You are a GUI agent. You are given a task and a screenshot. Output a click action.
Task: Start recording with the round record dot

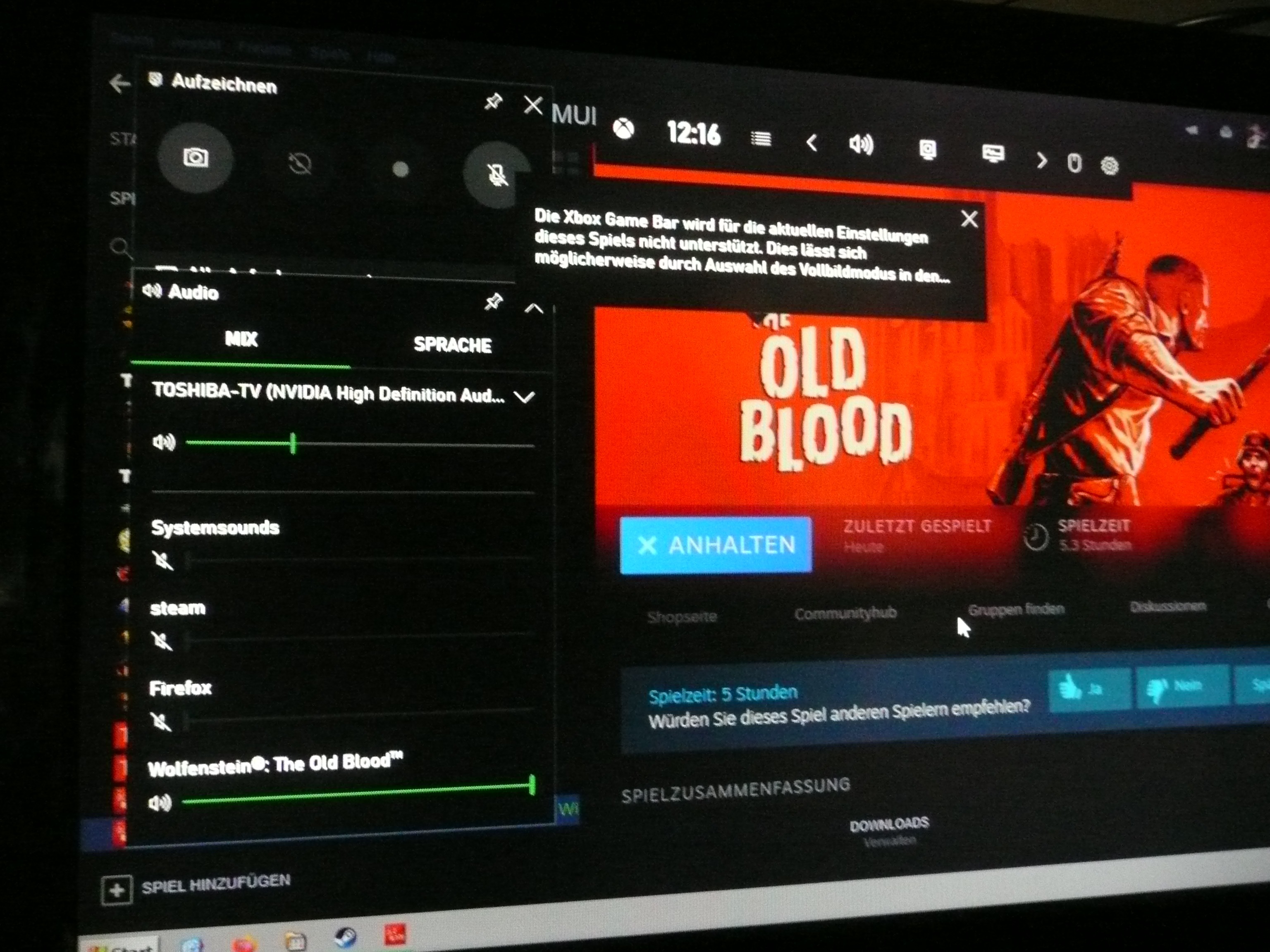[x=400, y=169]
